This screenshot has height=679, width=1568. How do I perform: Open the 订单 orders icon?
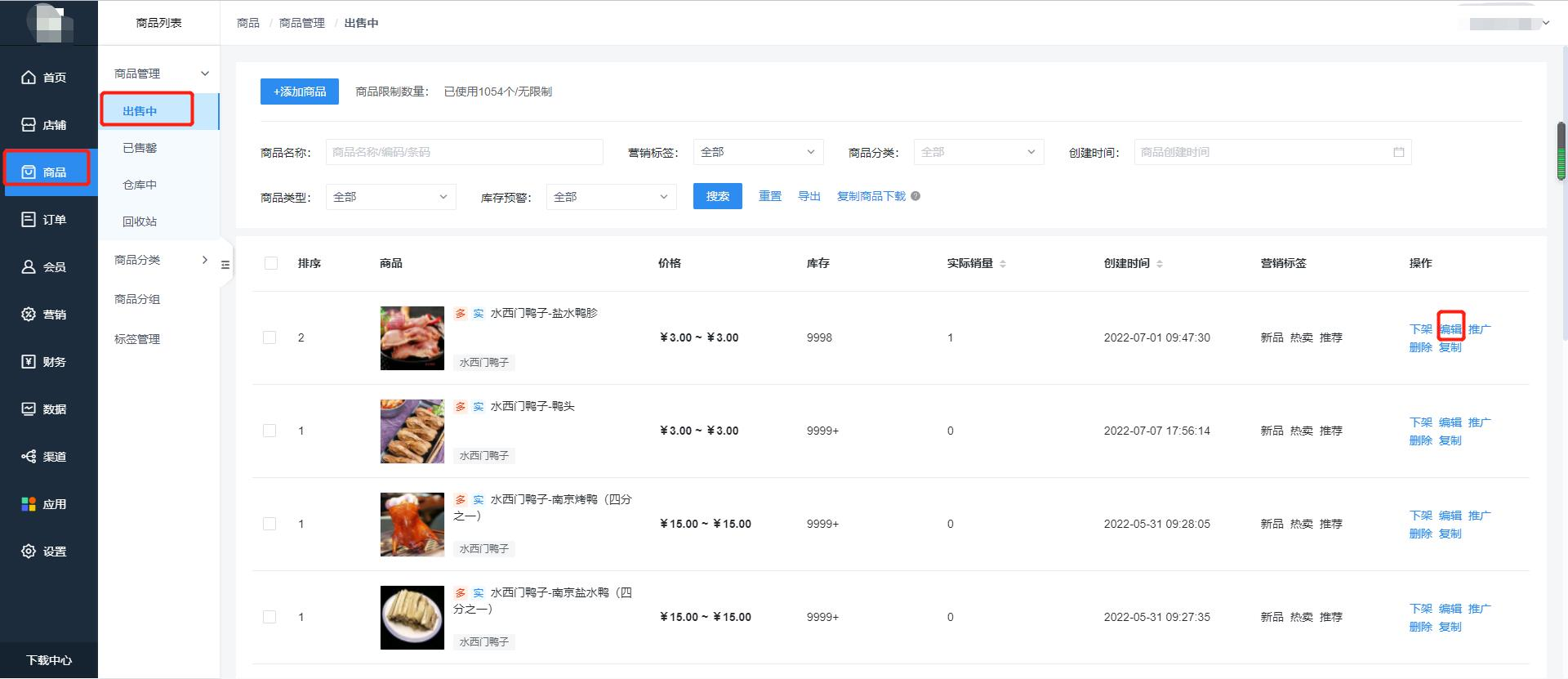(x=29, y=220)
